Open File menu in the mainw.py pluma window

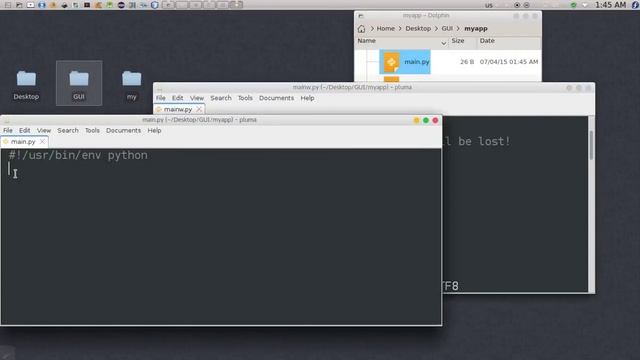pyautogui.click(x=161, y=98)
